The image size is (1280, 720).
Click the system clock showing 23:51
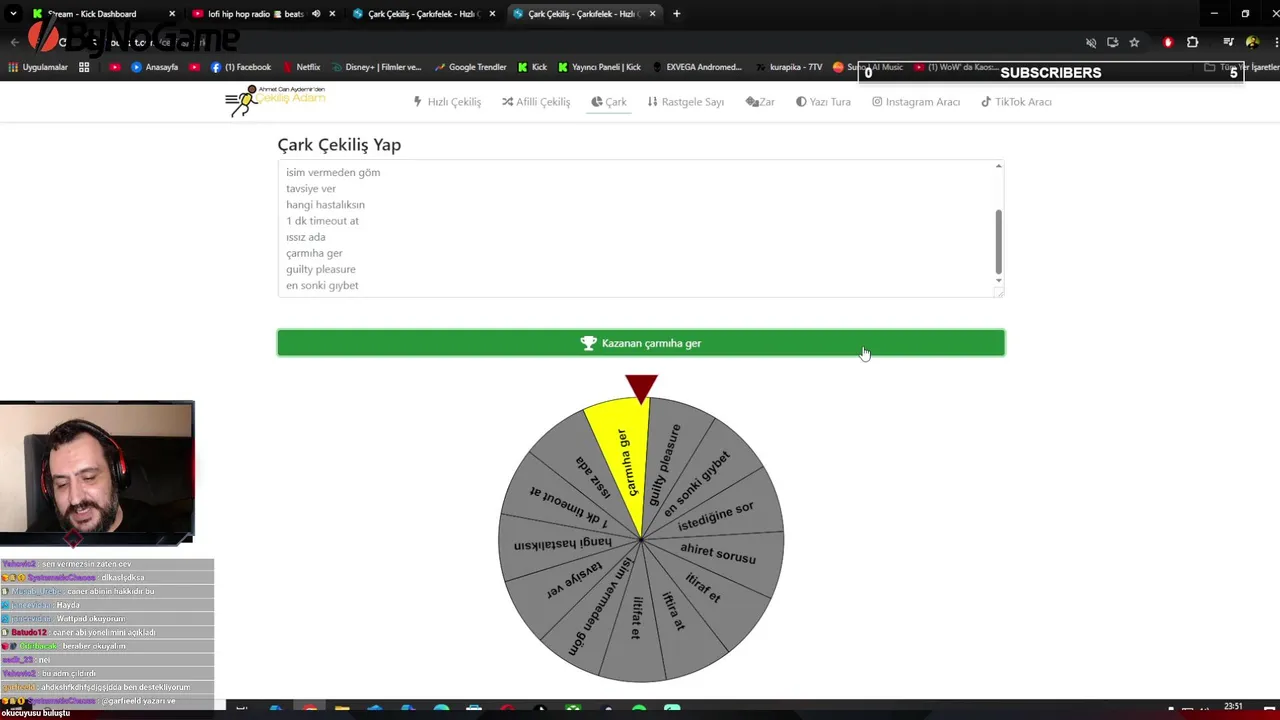coord(1233,707)
